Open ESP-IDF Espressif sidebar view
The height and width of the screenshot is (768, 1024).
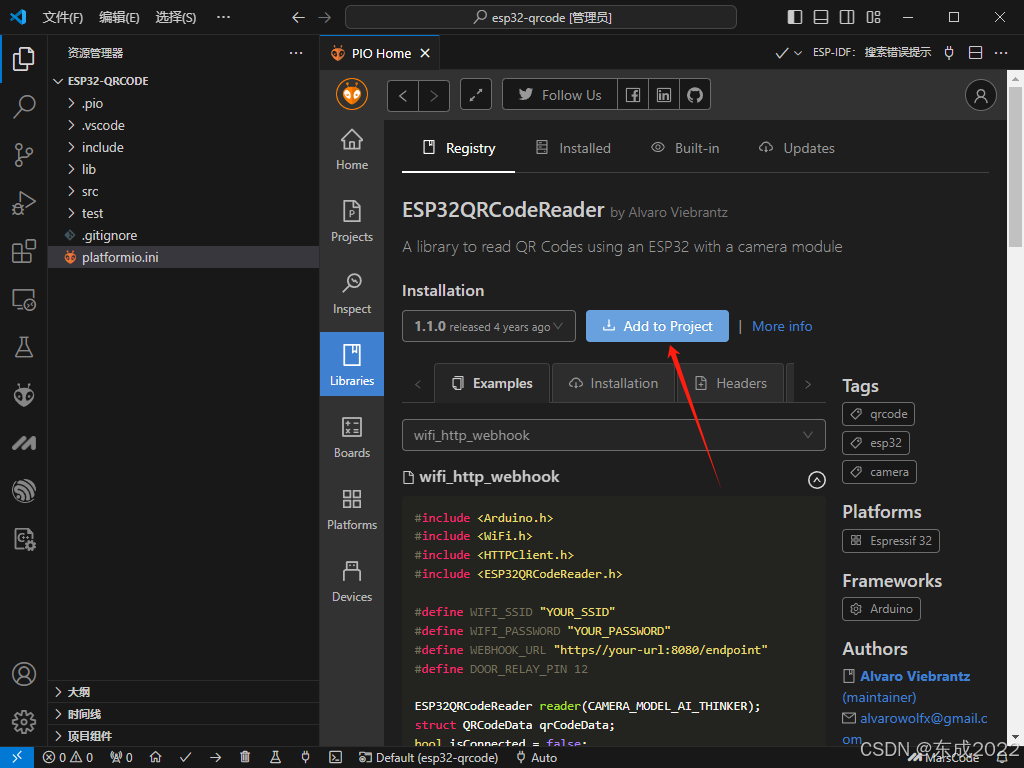(x=24, y=491)
